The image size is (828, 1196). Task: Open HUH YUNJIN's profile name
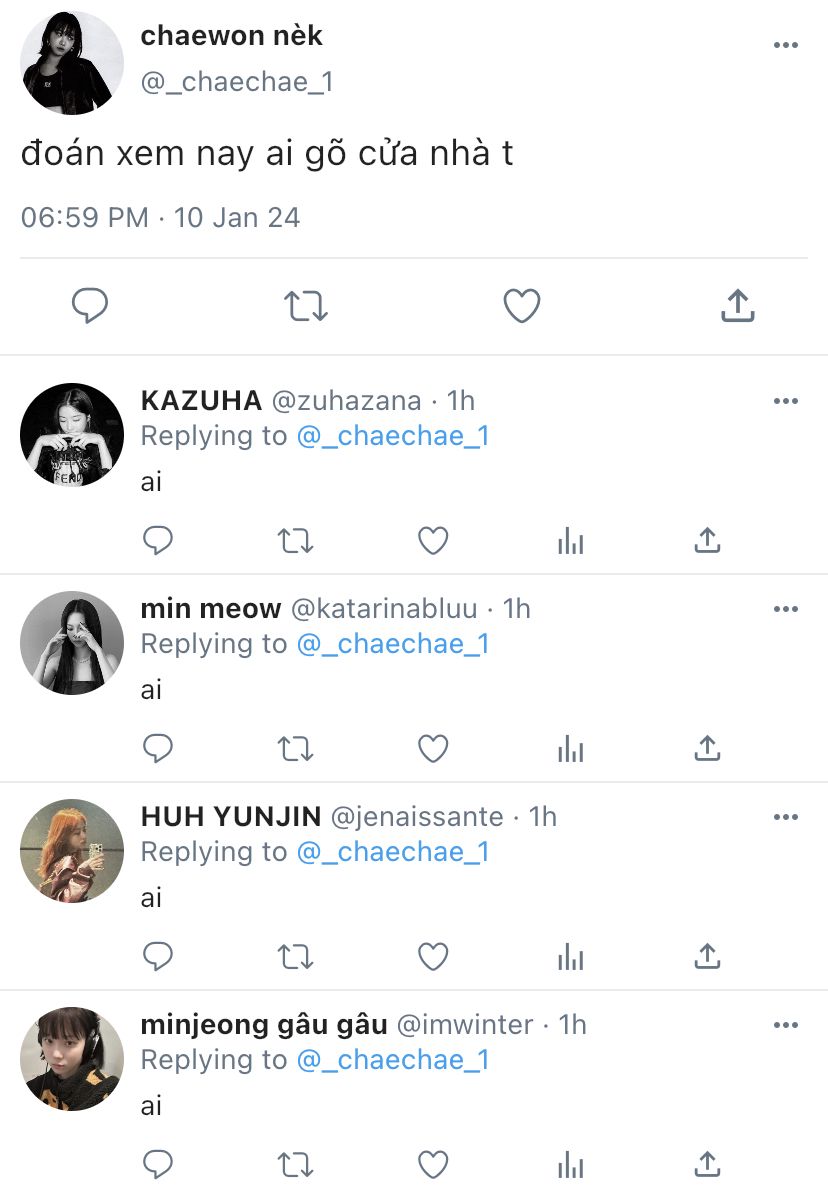(231, 816)
